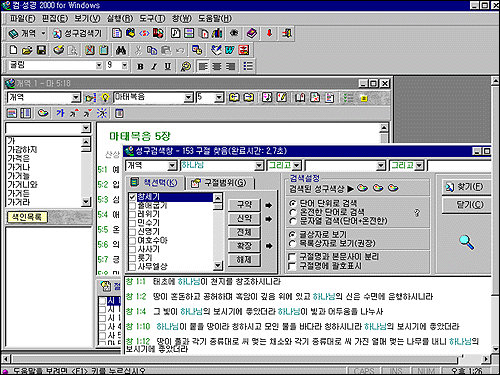Click the 성구검색기 toolbar button

point(77,33)
